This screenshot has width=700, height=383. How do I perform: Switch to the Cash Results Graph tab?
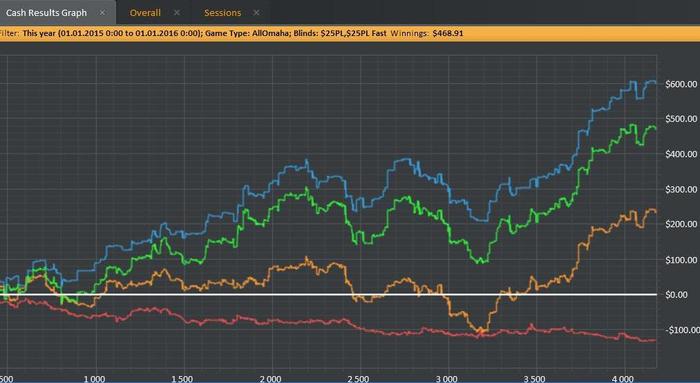pyautogui.click(x=46, y=13)
